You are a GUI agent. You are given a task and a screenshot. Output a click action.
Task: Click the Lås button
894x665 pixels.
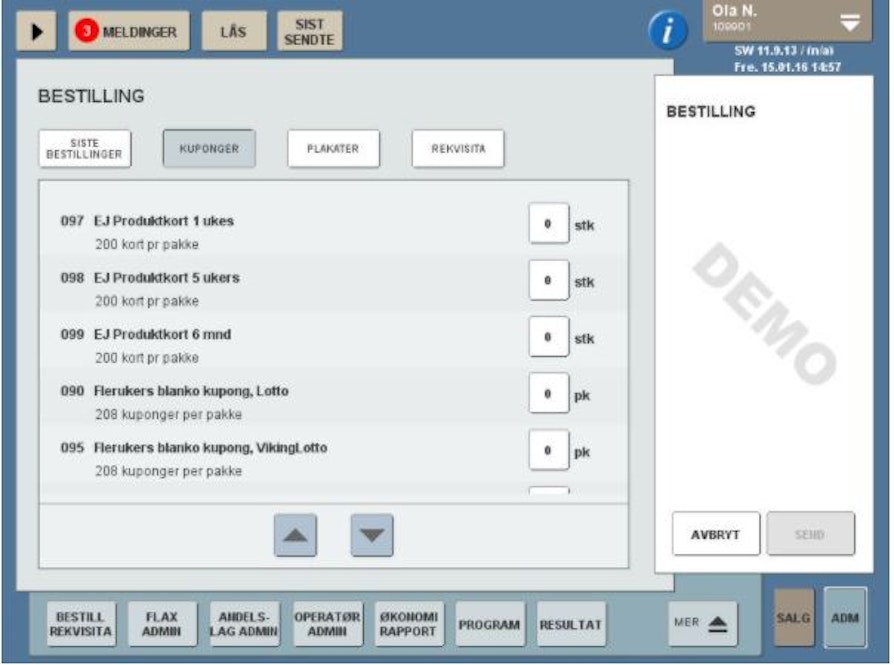click(x=233, y=32)
